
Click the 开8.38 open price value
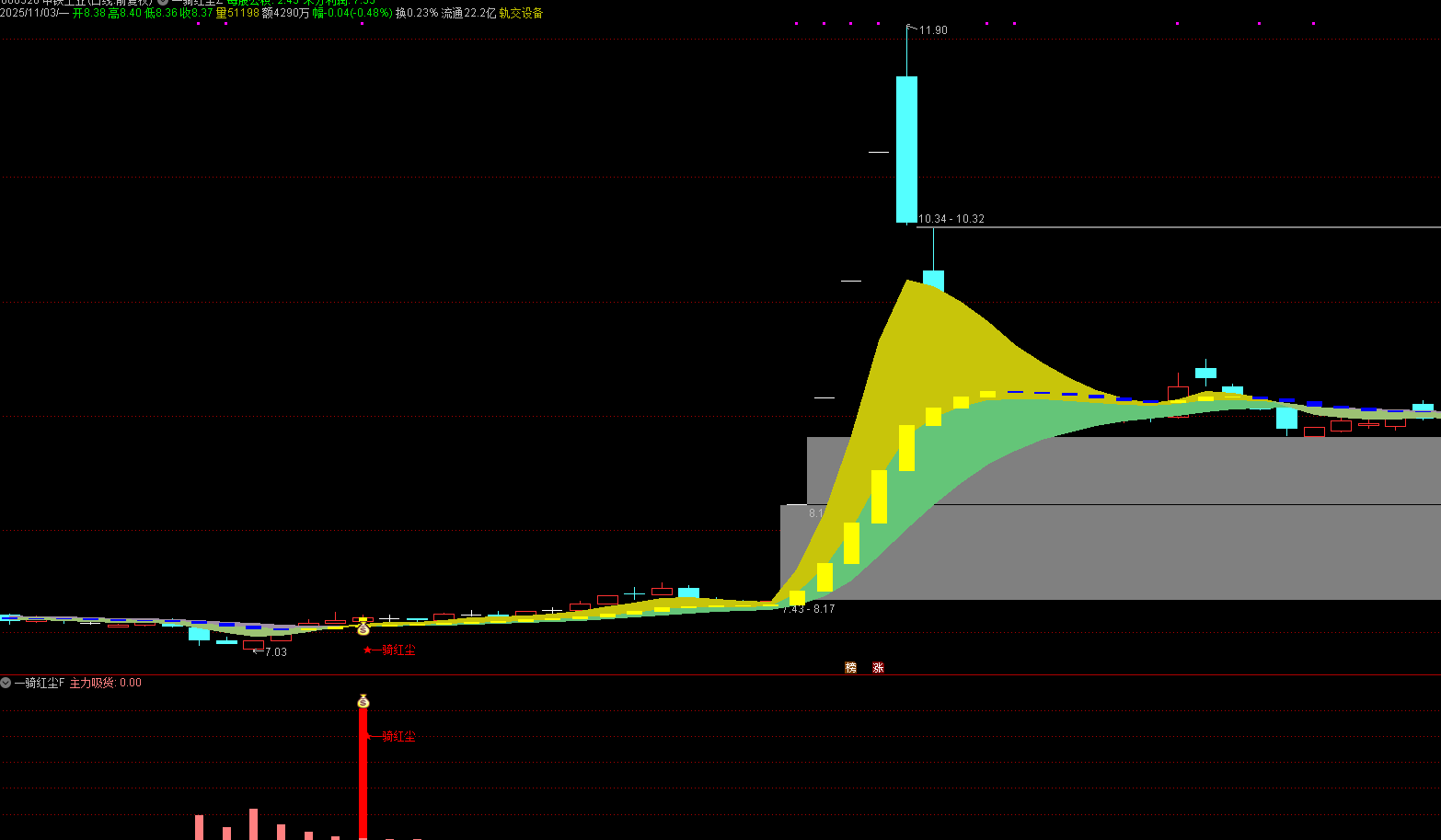[89, 13]
